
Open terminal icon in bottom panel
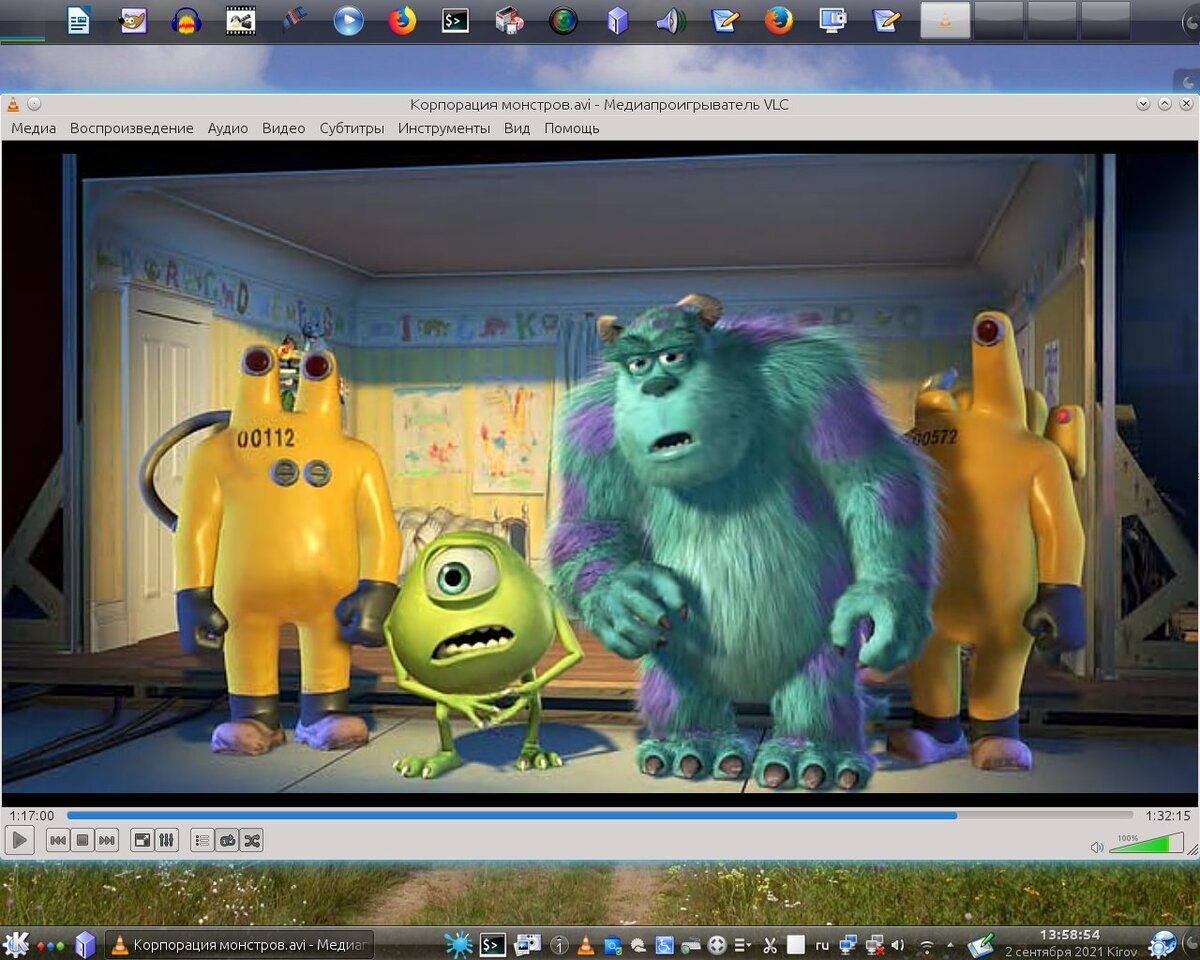[x=492, y=944]
